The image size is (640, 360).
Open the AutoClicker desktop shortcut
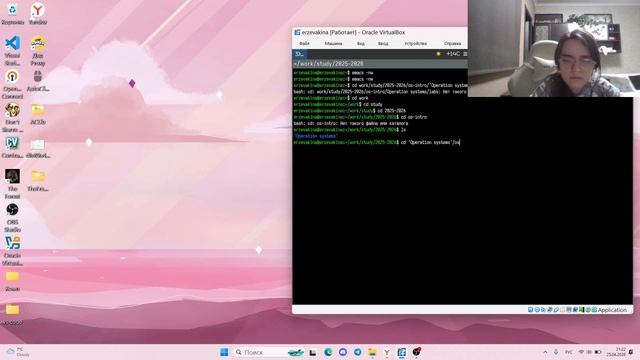[38, 81]
